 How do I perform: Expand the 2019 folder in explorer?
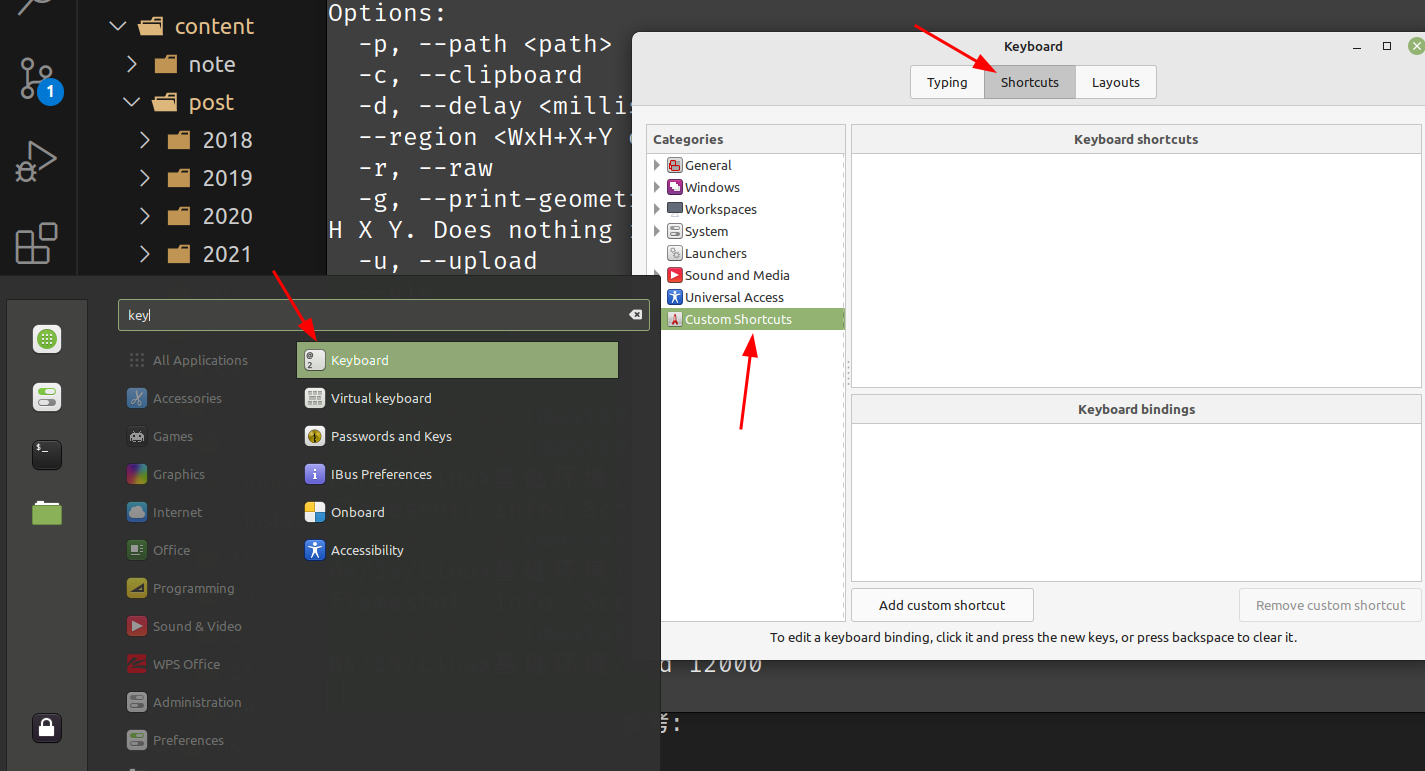pyautogui.click(x=145, y=178)
